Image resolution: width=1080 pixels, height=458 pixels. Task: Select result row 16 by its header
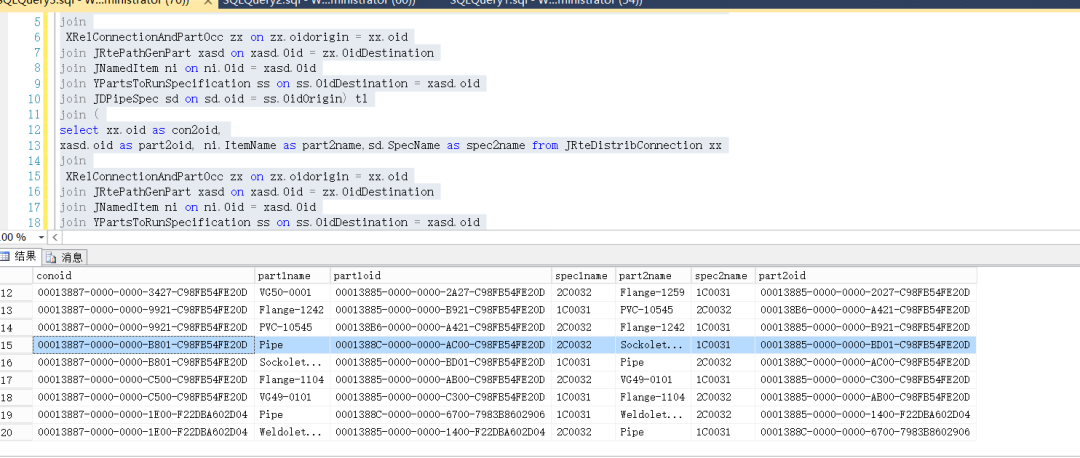(16, 362)
